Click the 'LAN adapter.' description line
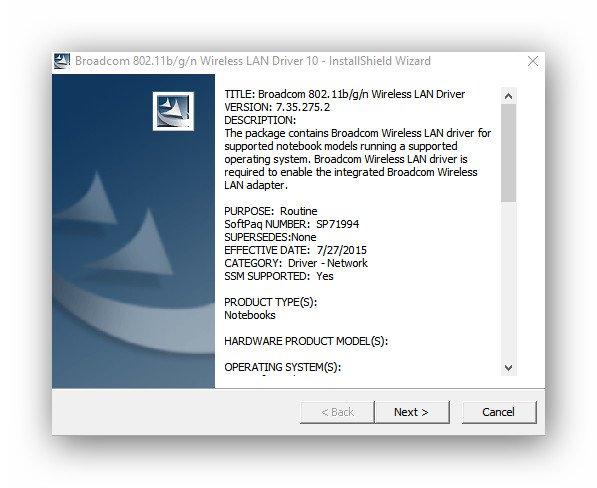The height and width of the screenshot is (488, 597). coord(256,185)
